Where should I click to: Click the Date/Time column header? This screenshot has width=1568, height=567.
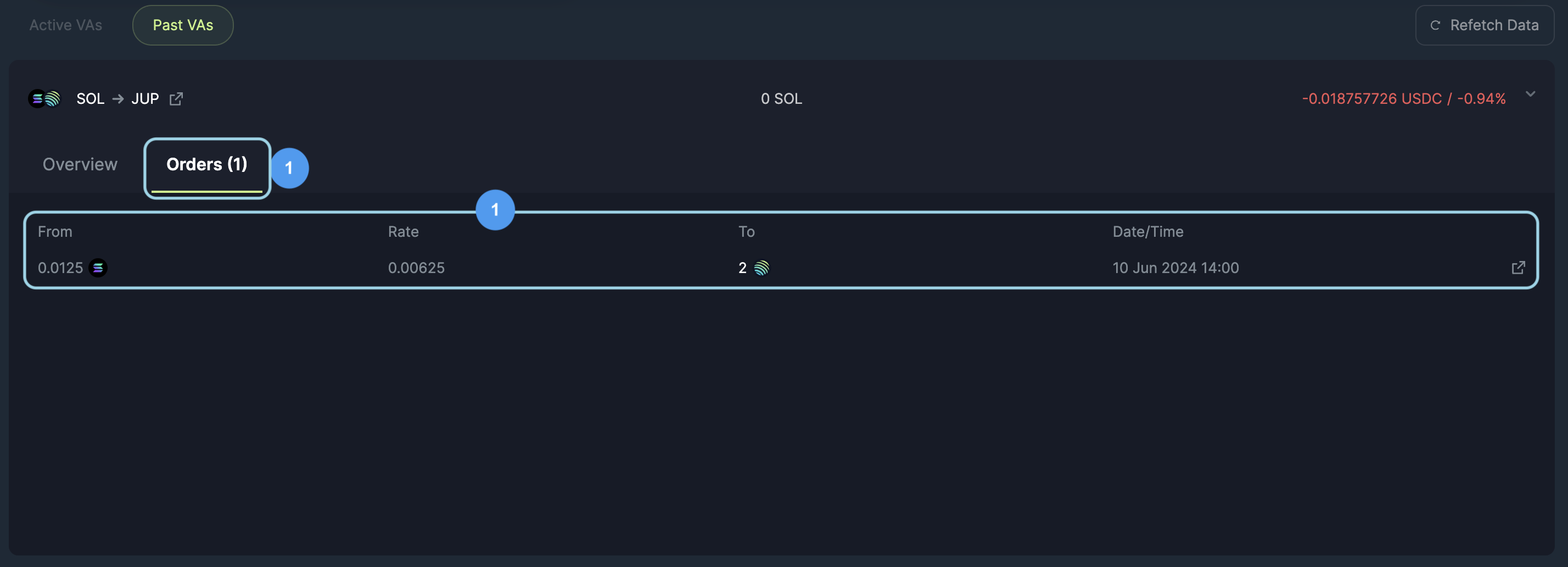(1148, 231)
